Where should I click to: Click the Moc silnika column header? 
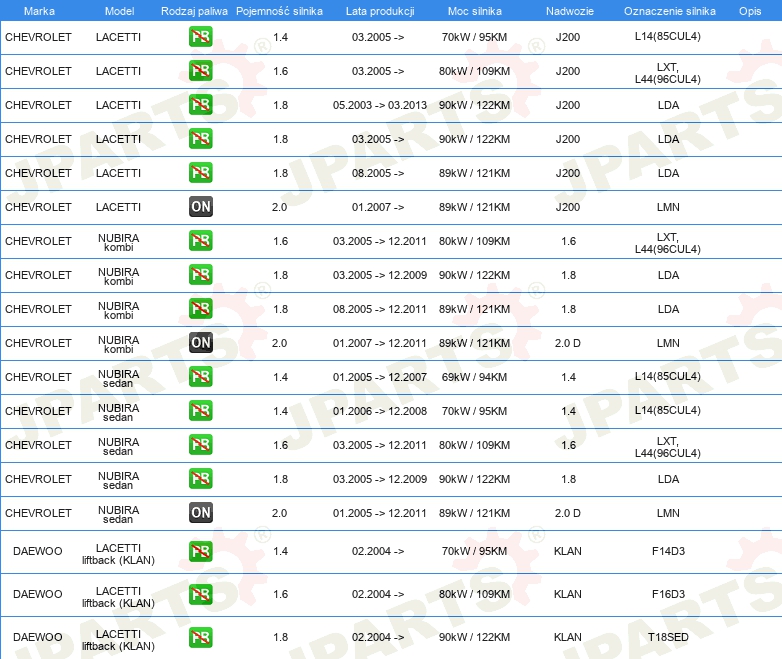tap(474, 11)
